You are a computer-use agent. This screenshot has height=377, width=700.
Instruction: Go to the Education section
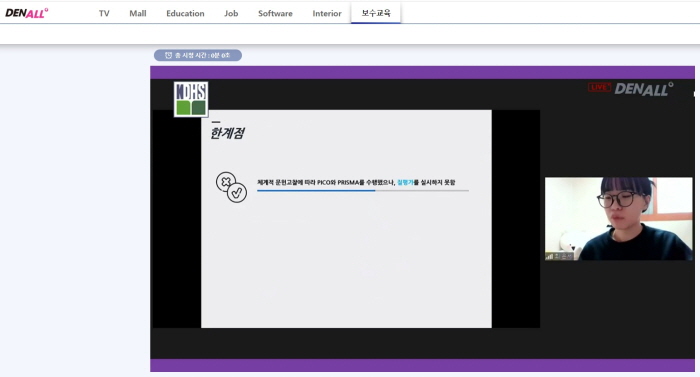[185, 13]
